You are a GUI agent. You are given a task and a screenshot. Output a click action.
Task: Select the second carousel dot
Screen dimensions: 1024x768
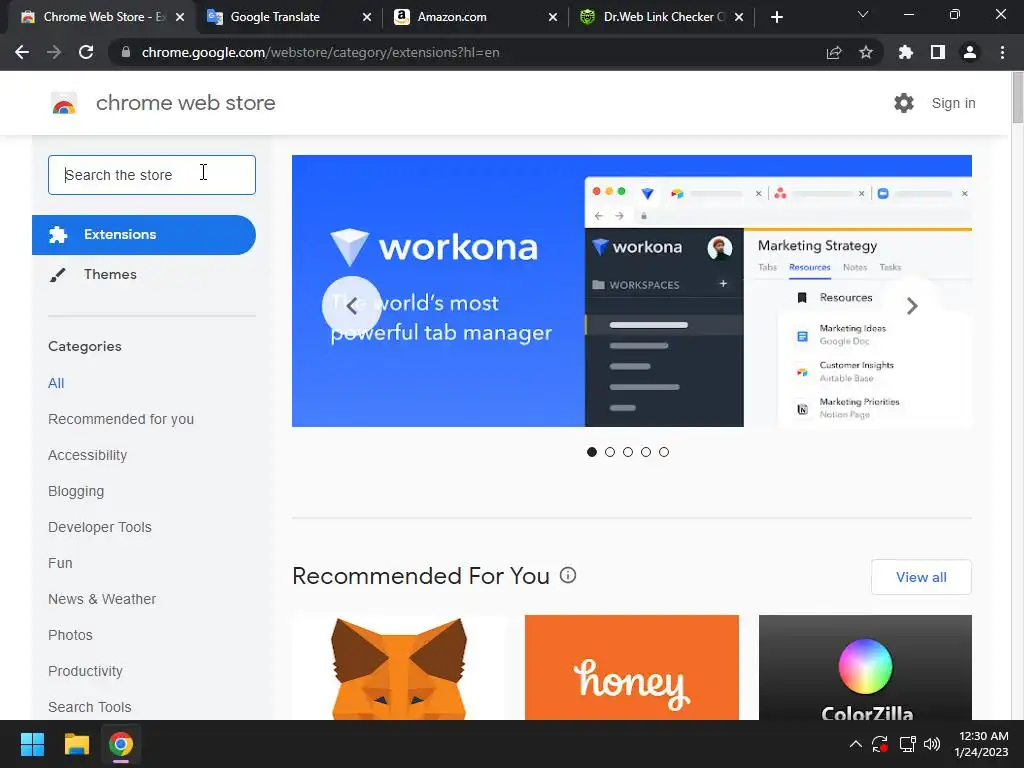pos(610,452)
